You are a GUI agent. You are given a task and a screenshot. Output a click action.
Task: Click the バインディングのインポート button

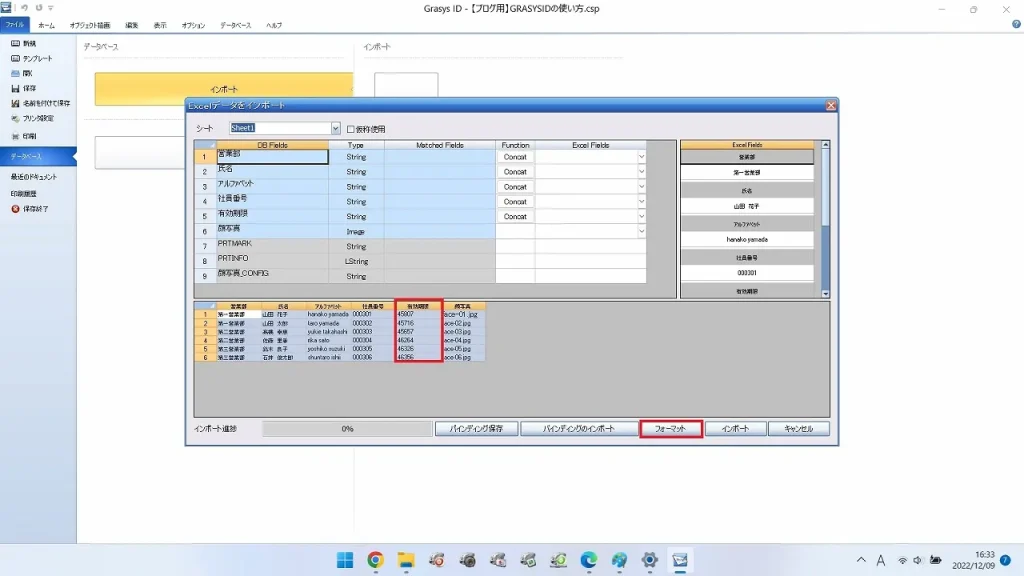coord(579,429)
